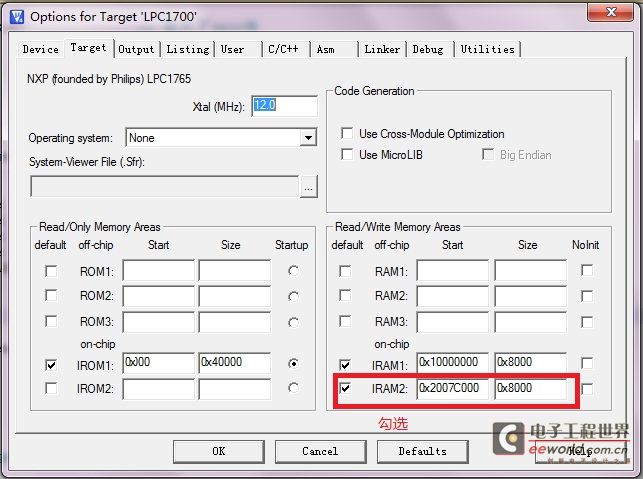Select IROM1 Startup radio button
The width and height of the screenshot is (643, 479).
293,363
